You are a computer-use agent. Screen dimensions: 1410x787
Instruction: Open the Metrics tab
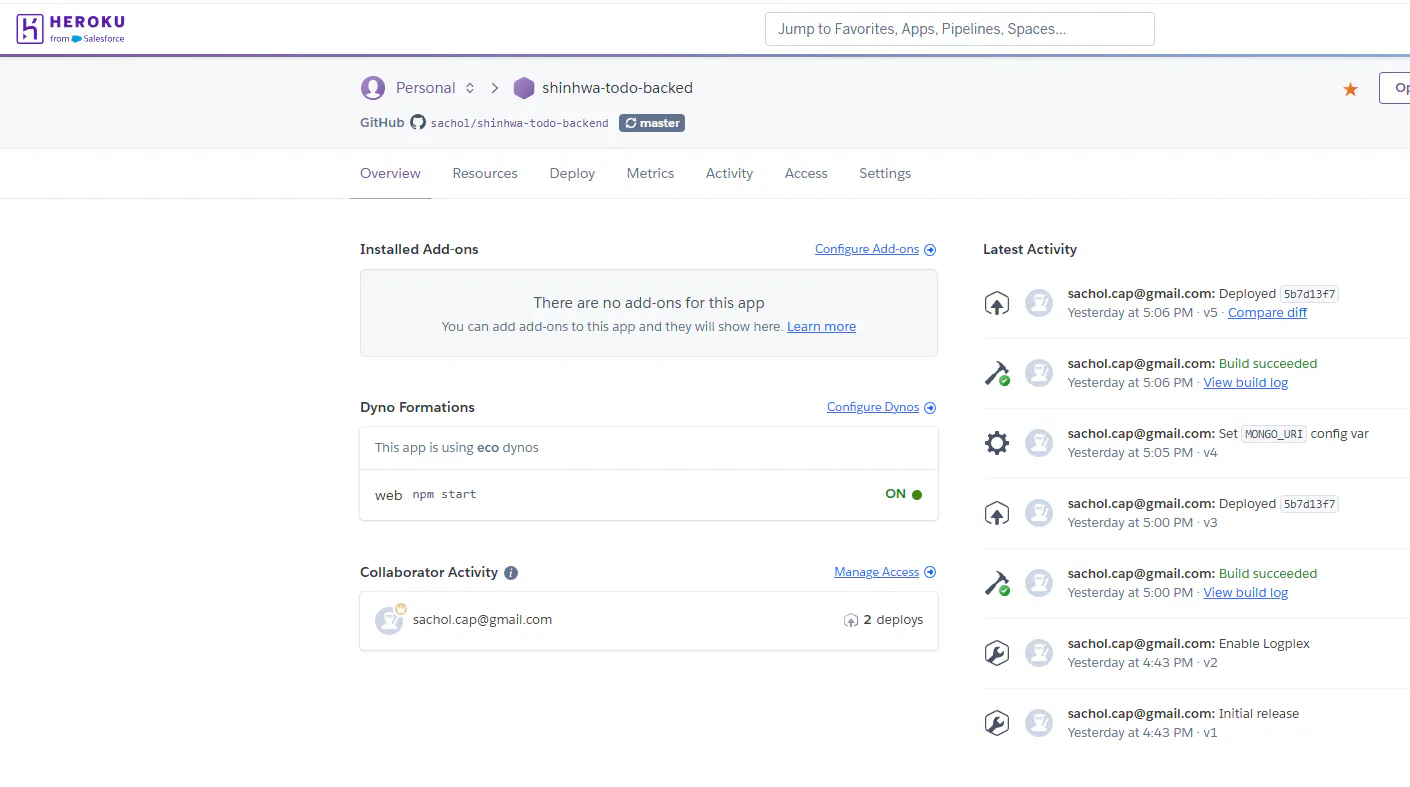650,173
